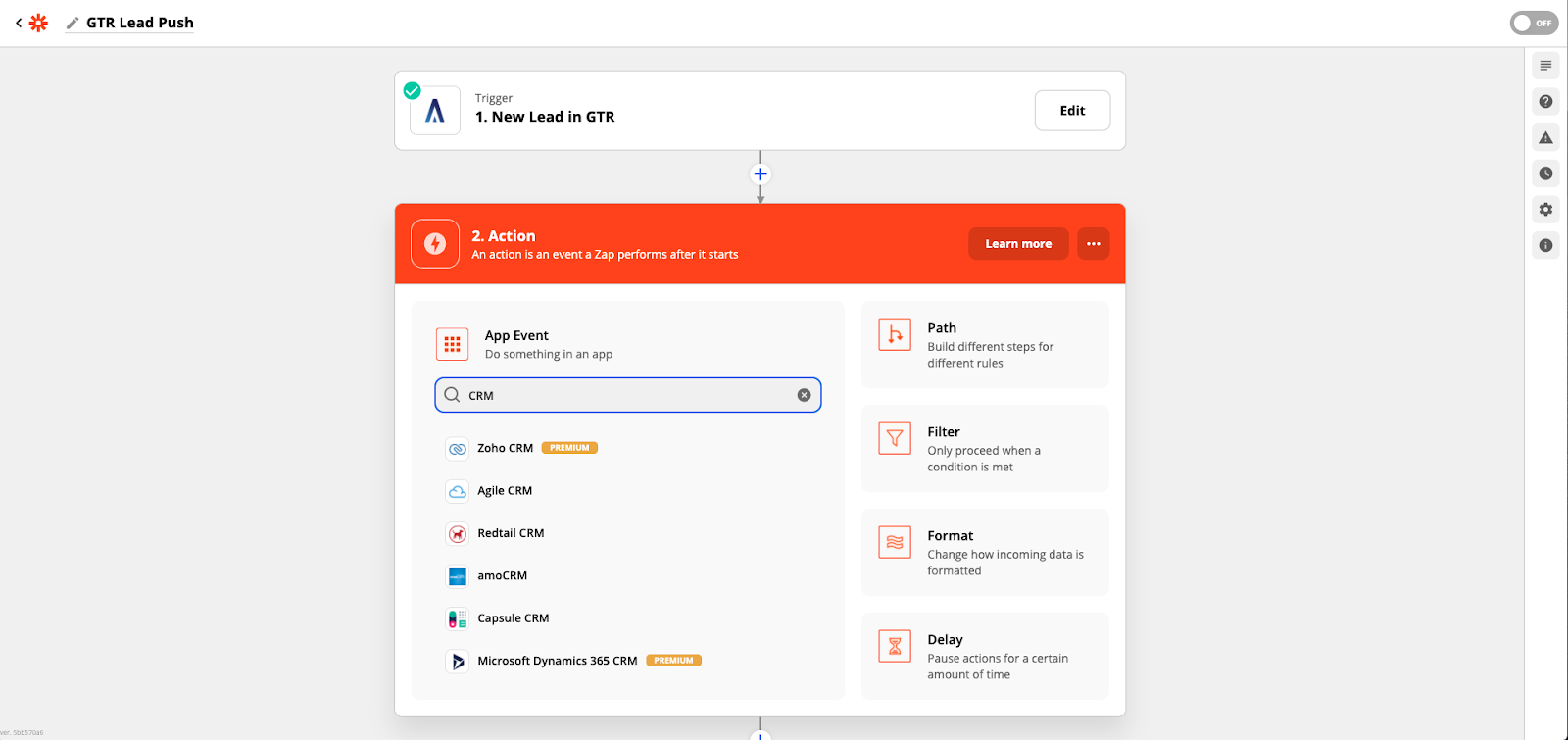Click the Delay hourglass icon
This screenshot has height=740, width=1568.
coord(895,646)
